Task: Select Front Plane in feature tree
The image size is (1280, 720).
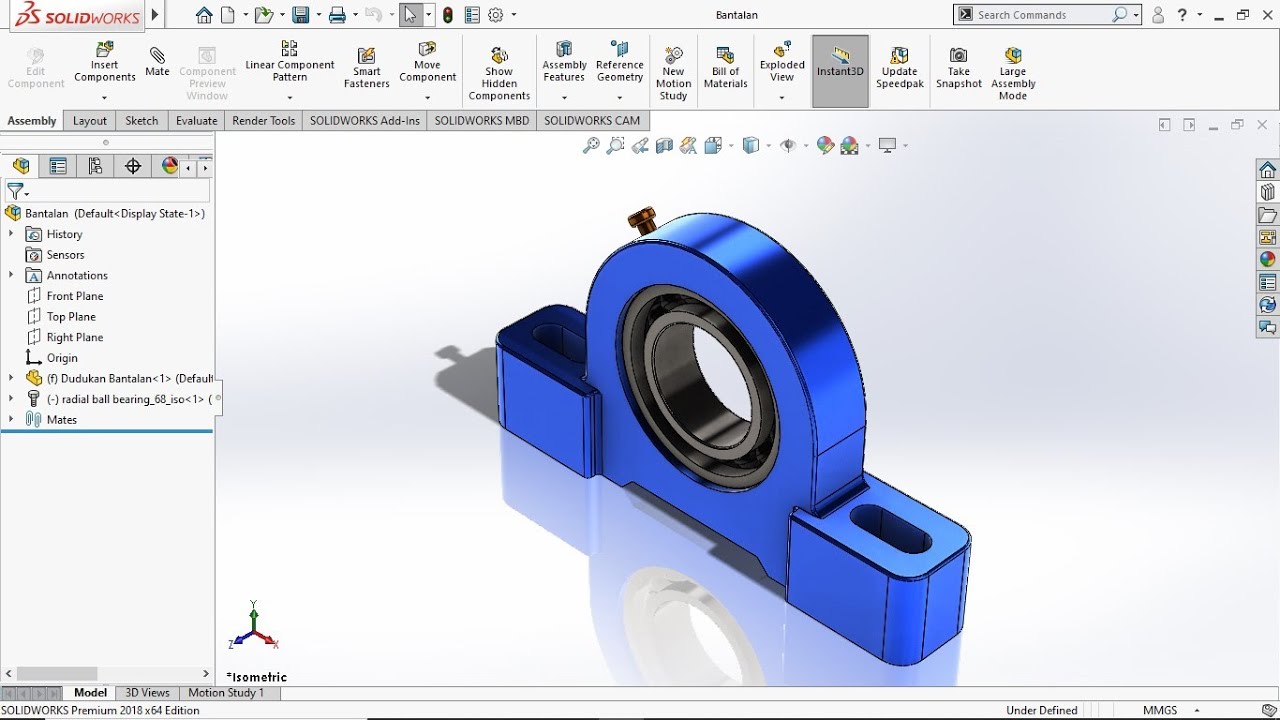Action: pyautogui.click(x=75, y=296)
